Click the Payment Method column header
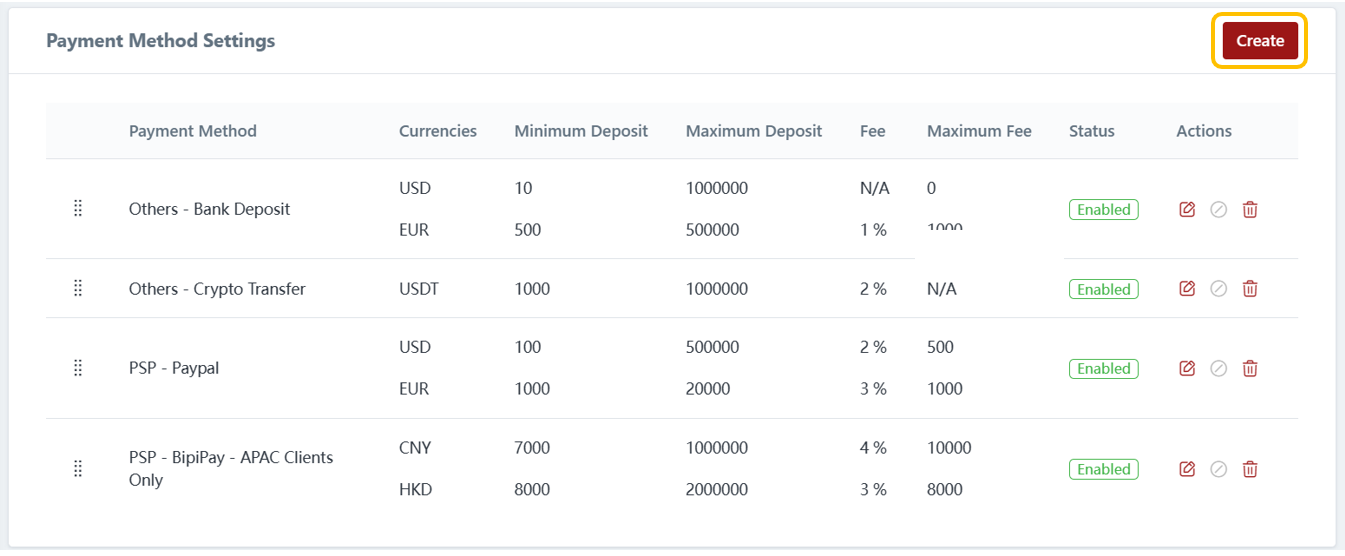Screen dimensions: 1345x556 pos(193,131)
